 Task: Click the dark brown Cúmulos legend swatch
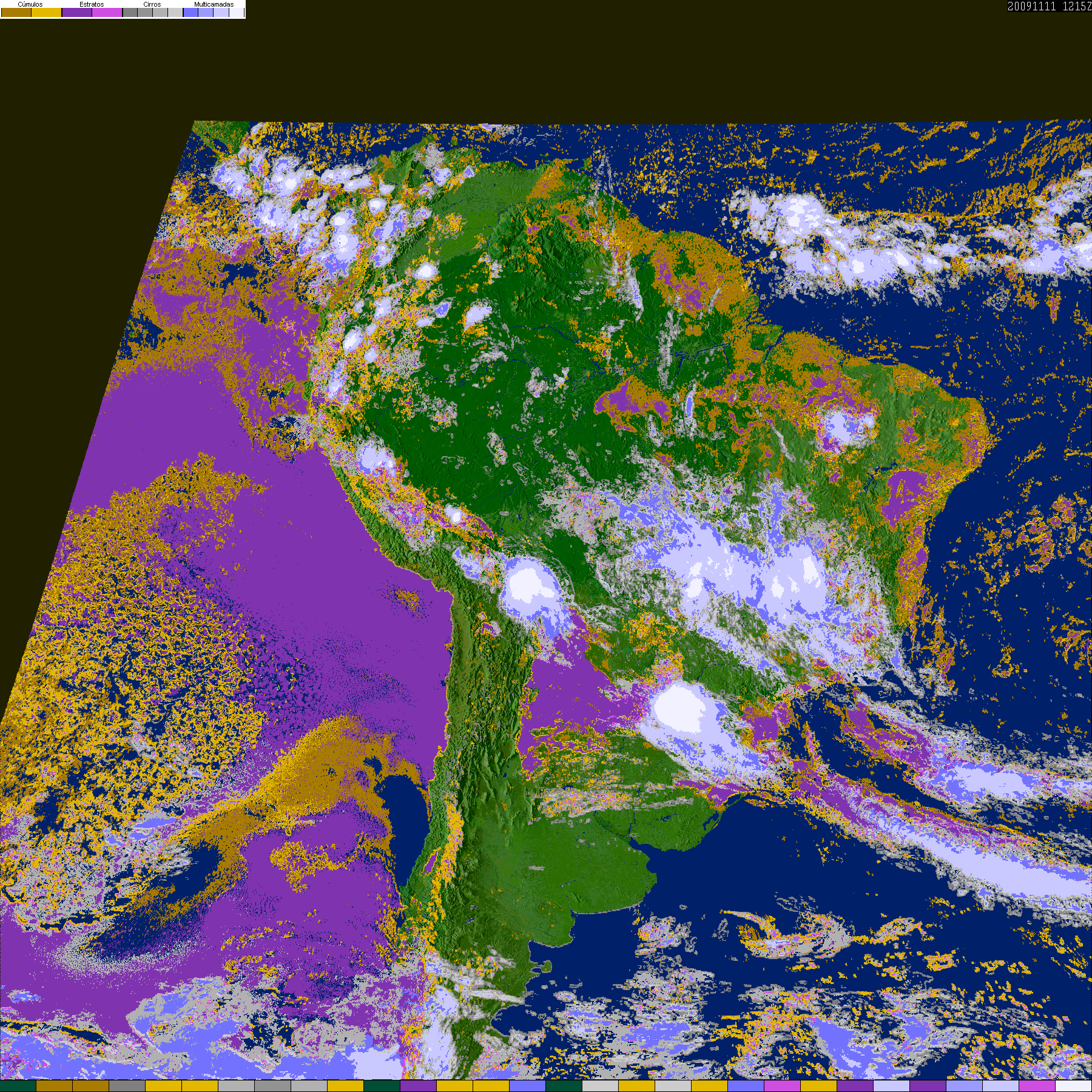coord(16,12)
